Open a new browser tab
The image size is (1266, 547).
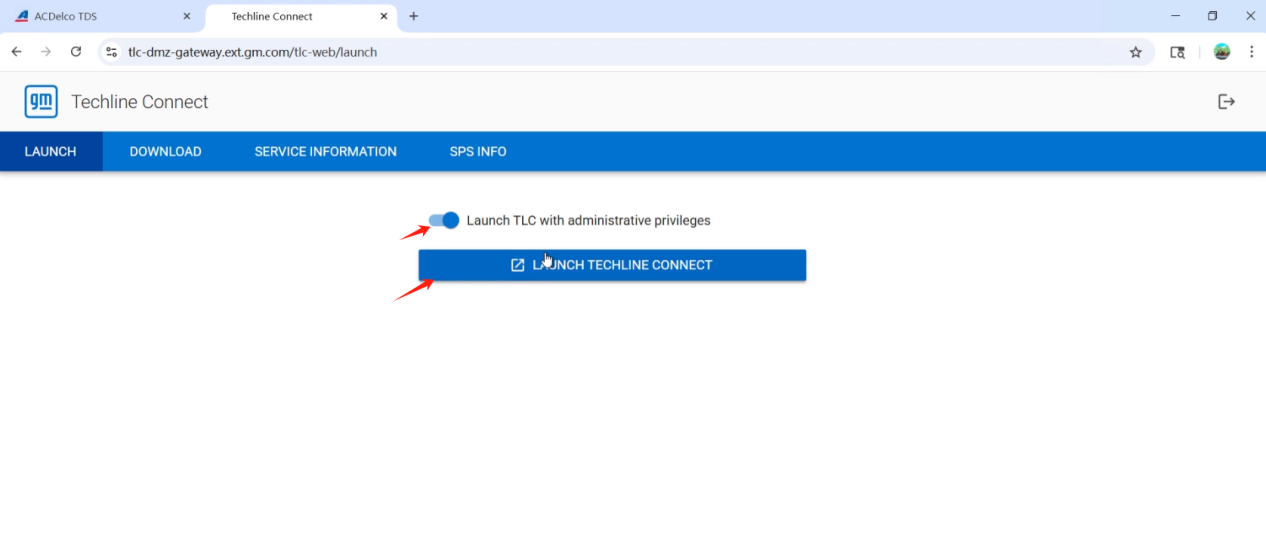(x=414, y=16)
